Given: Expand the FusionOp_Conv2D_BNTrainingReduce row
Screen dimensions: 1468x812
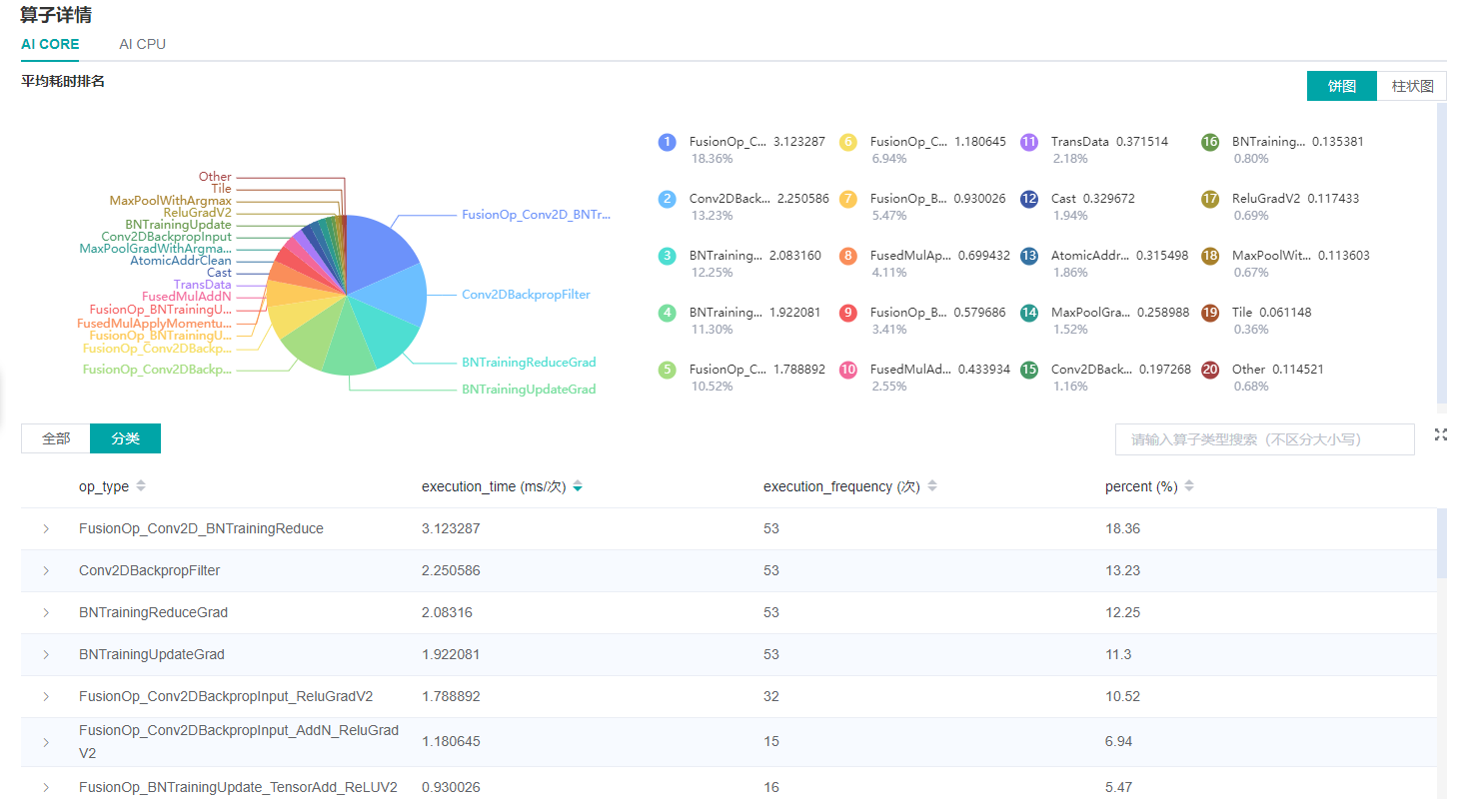Looking at the screenshot, I should (46, 529).
